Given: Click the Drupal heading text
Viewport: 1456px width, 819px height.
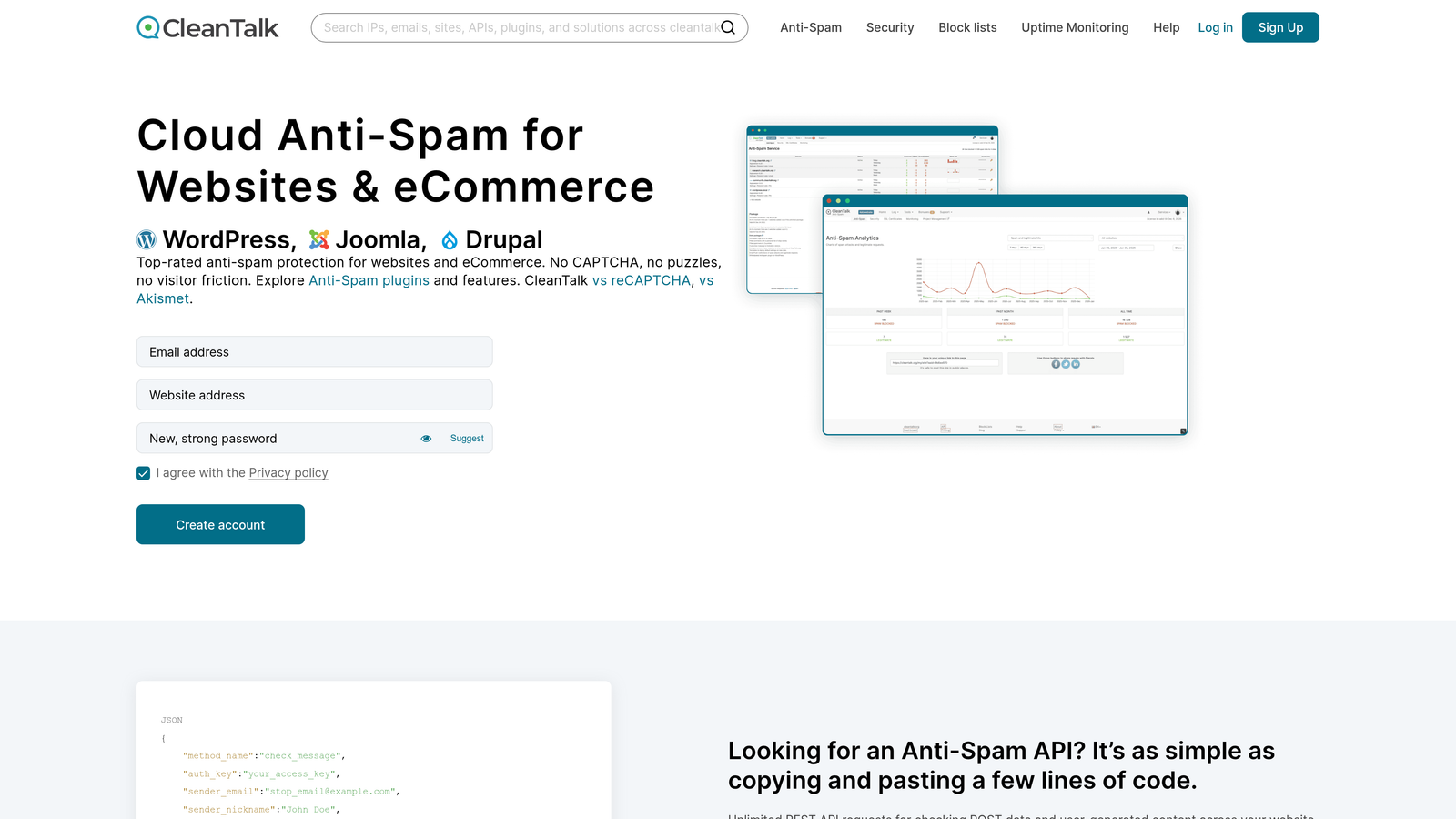Looking at the screenshot, I should click(x=504, y=239).
